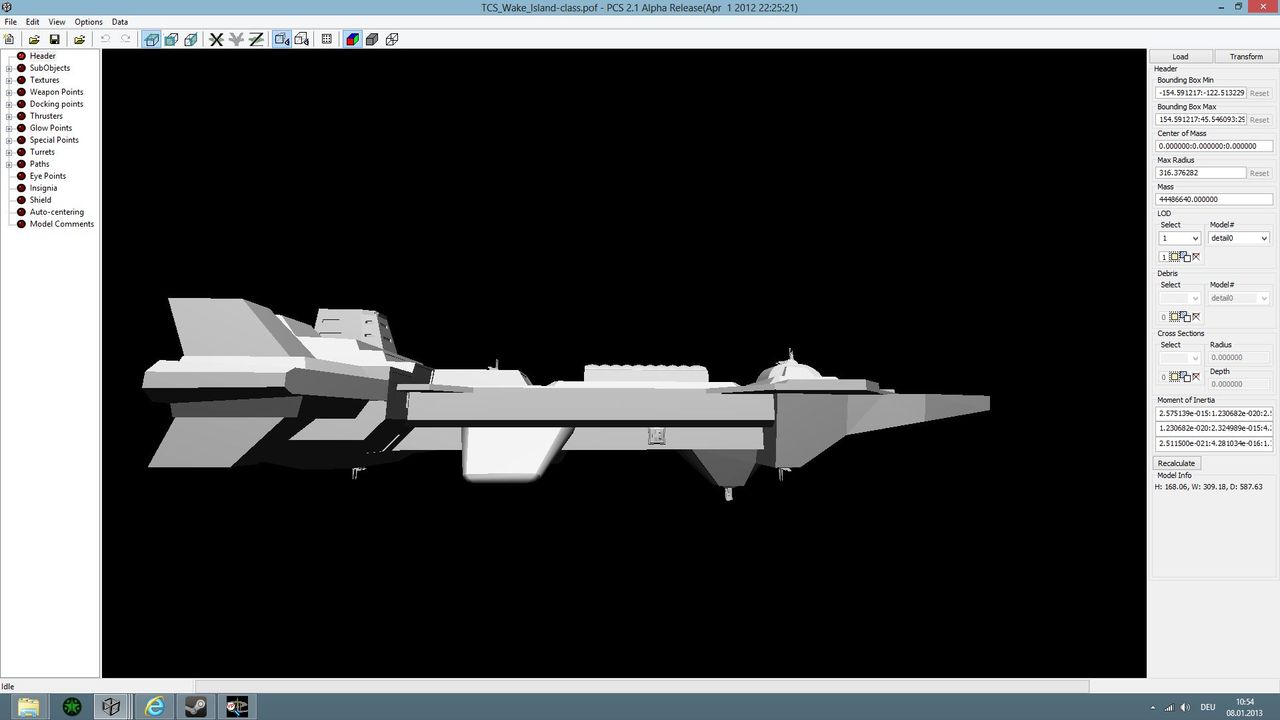Click the Z axis toolbar icon
This screenshot has width=1280, height=720.
(256, 39)
